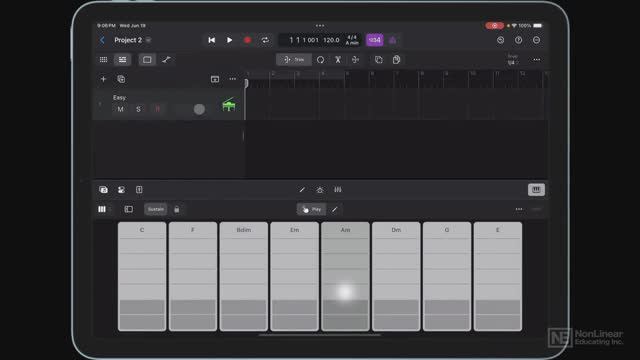Tap the 1 1 1 001 position display
The height and width of the screenshot is (360, 640).
point(304,40)
